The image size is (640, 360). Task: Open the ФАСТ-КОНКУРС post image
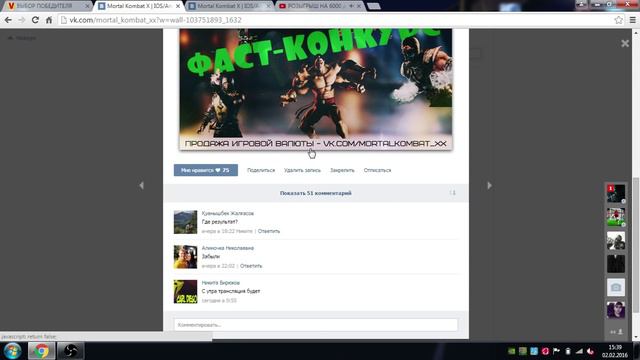(316, 89)
